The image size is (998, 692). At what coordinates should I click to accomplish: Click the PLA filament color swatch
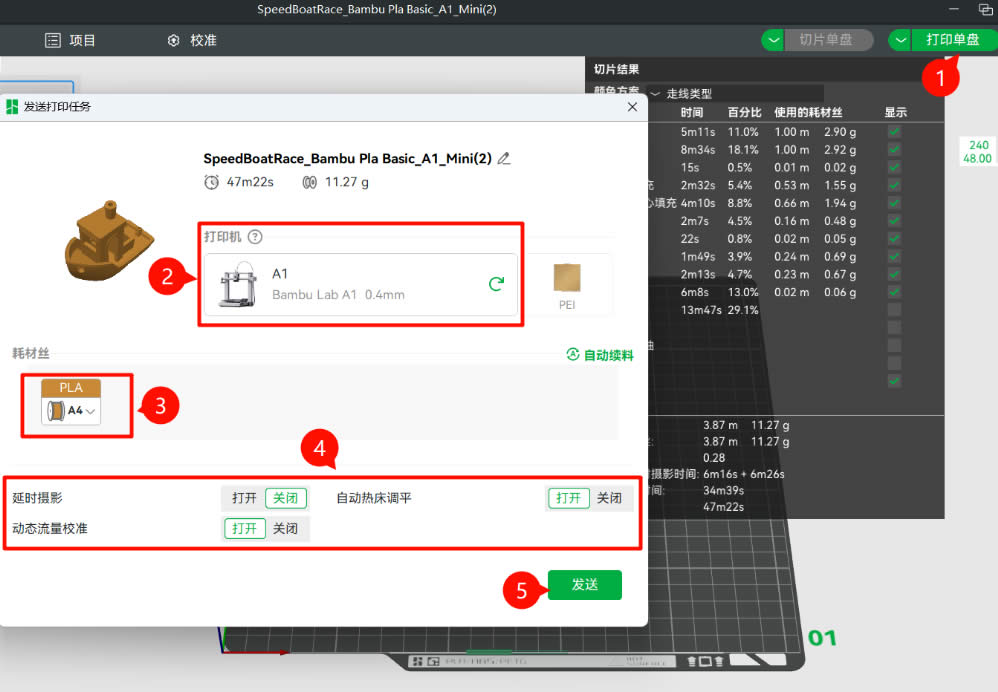pos(71,388)
